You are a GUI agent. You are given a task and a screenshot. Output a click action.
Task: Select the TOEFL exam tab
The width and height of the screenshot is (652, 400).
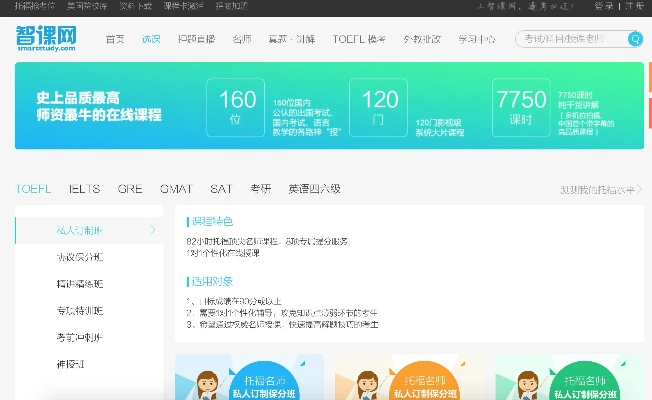click(x=33, y=189)
